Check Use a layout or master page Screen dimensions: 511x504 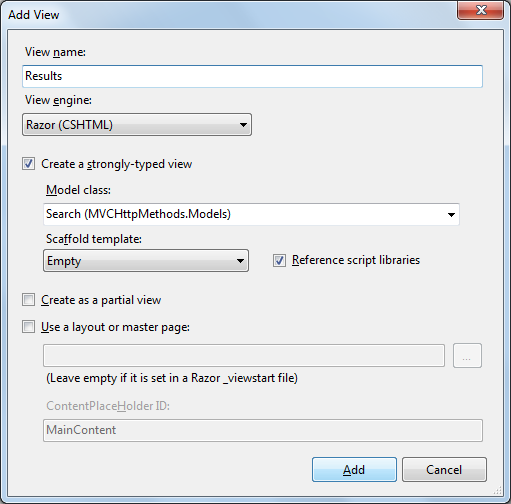click(28, 327)
